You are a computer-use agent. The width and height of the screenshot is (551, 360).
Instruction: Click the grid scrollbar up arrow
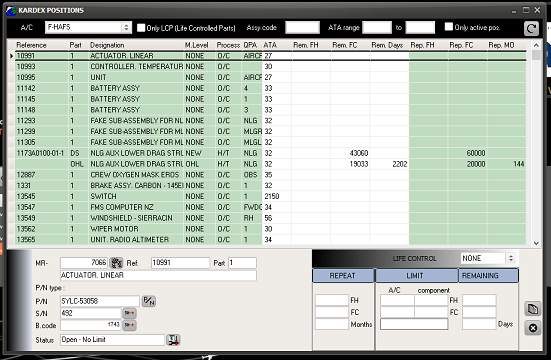pyautogui.click(x=536, y=45)
